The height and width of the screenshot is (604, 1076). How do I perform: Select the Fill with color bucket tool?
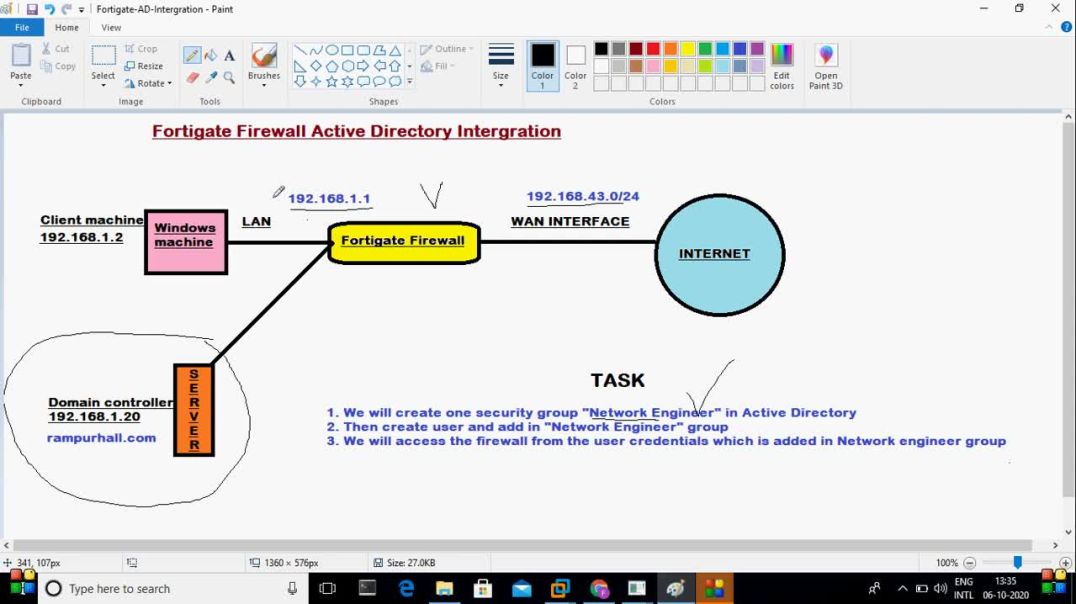click(211, 56)
